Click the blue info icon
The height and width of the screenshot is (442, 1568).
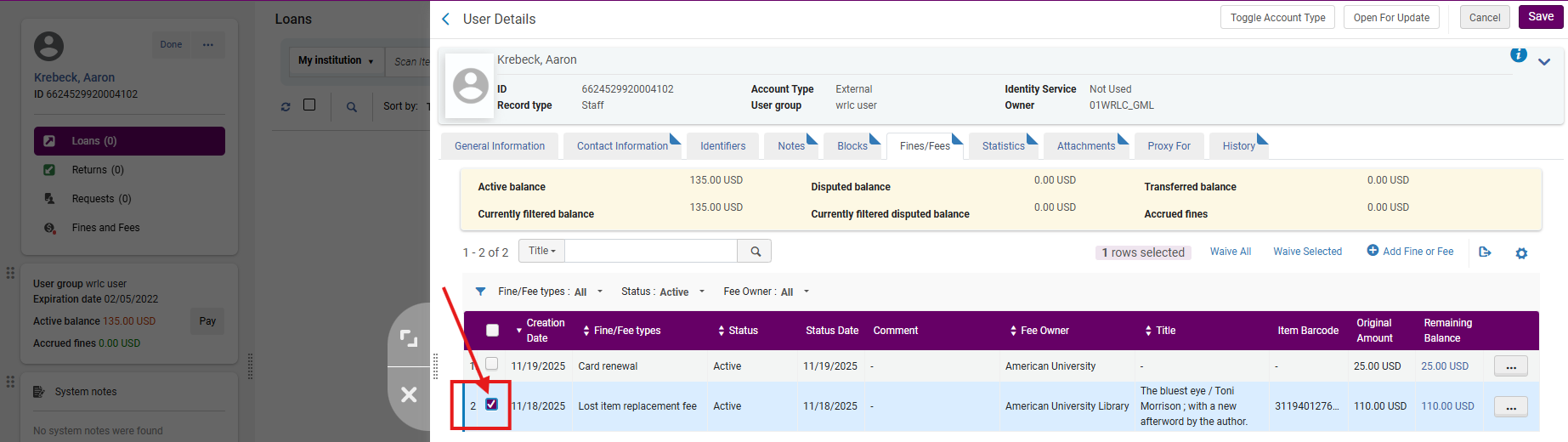pos(1518,55)
